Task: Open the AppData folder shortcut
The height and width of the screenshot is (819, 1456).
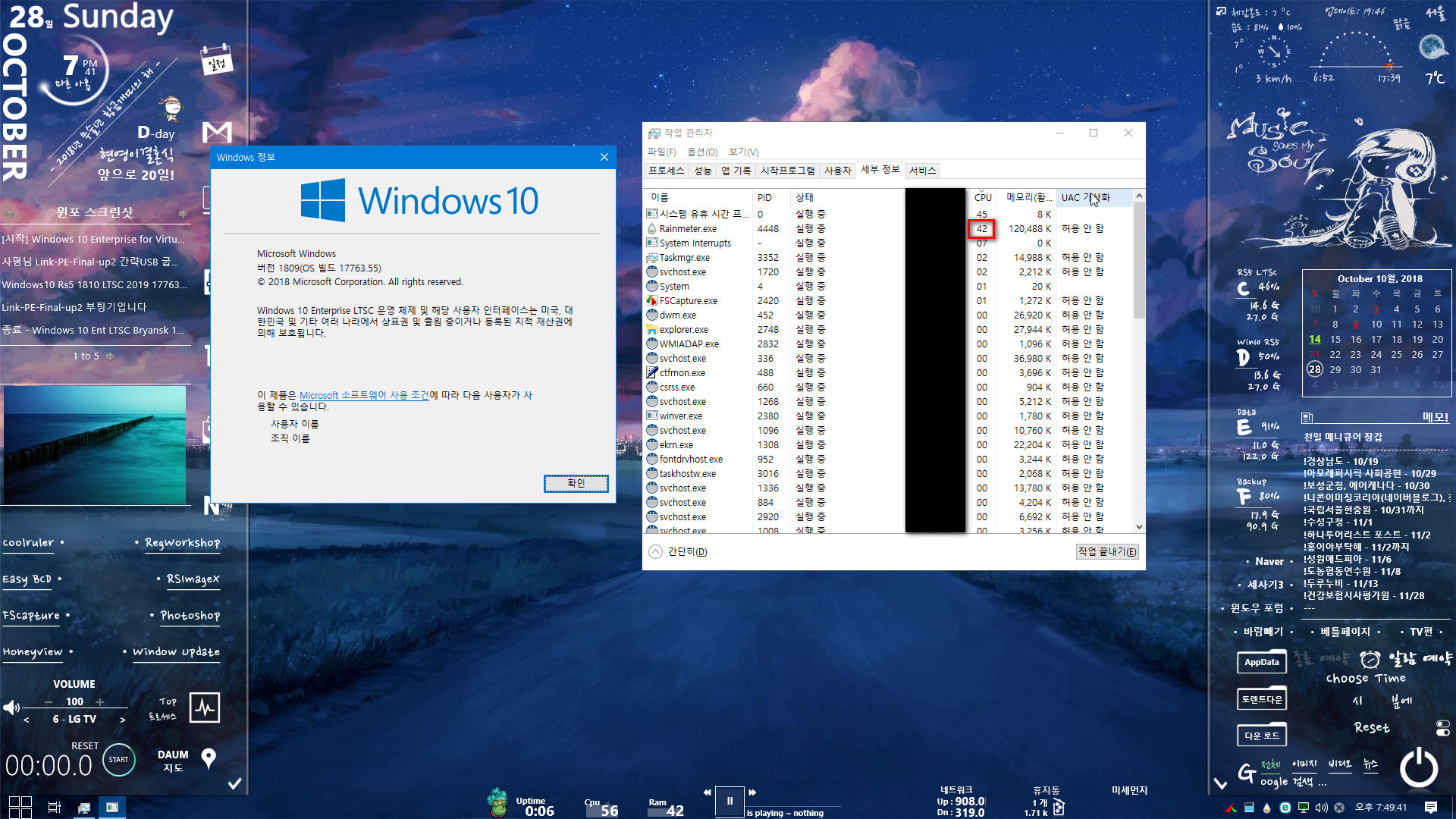Action: tap(1261, 662)
